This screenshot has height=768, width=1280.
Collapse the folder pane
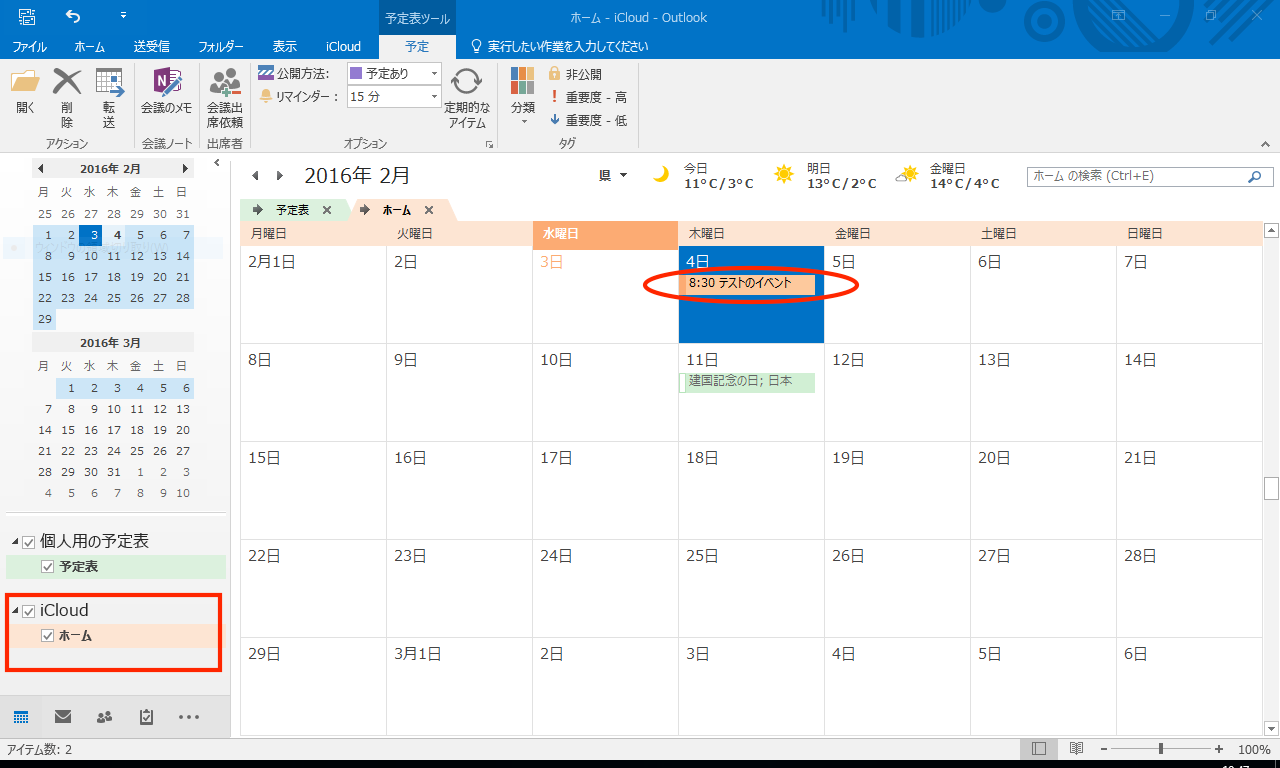pos(219,162)
